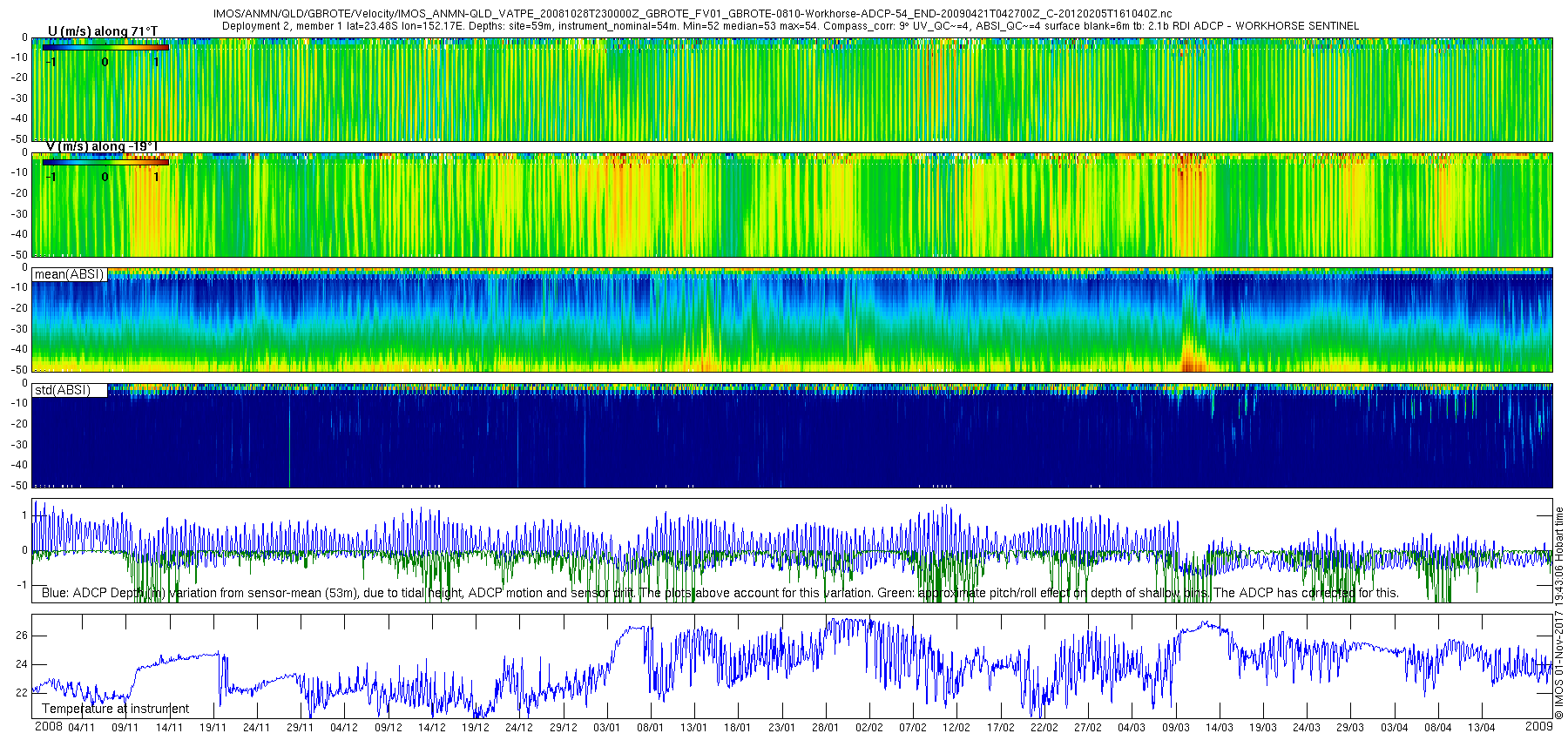The image size is (1568, 740).
Task: Click the NetCDF file path title text
Action: click(693, 14)
